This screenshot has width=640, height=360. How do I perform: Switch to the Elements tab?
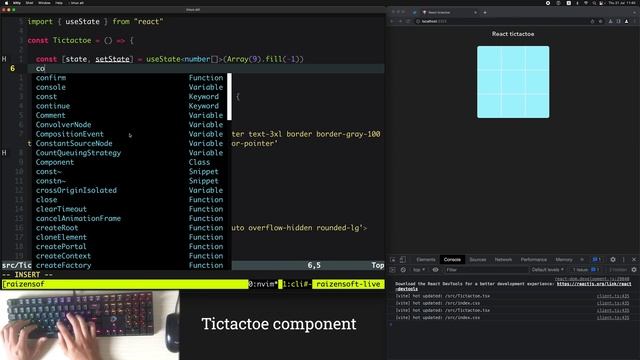point(426,260)
